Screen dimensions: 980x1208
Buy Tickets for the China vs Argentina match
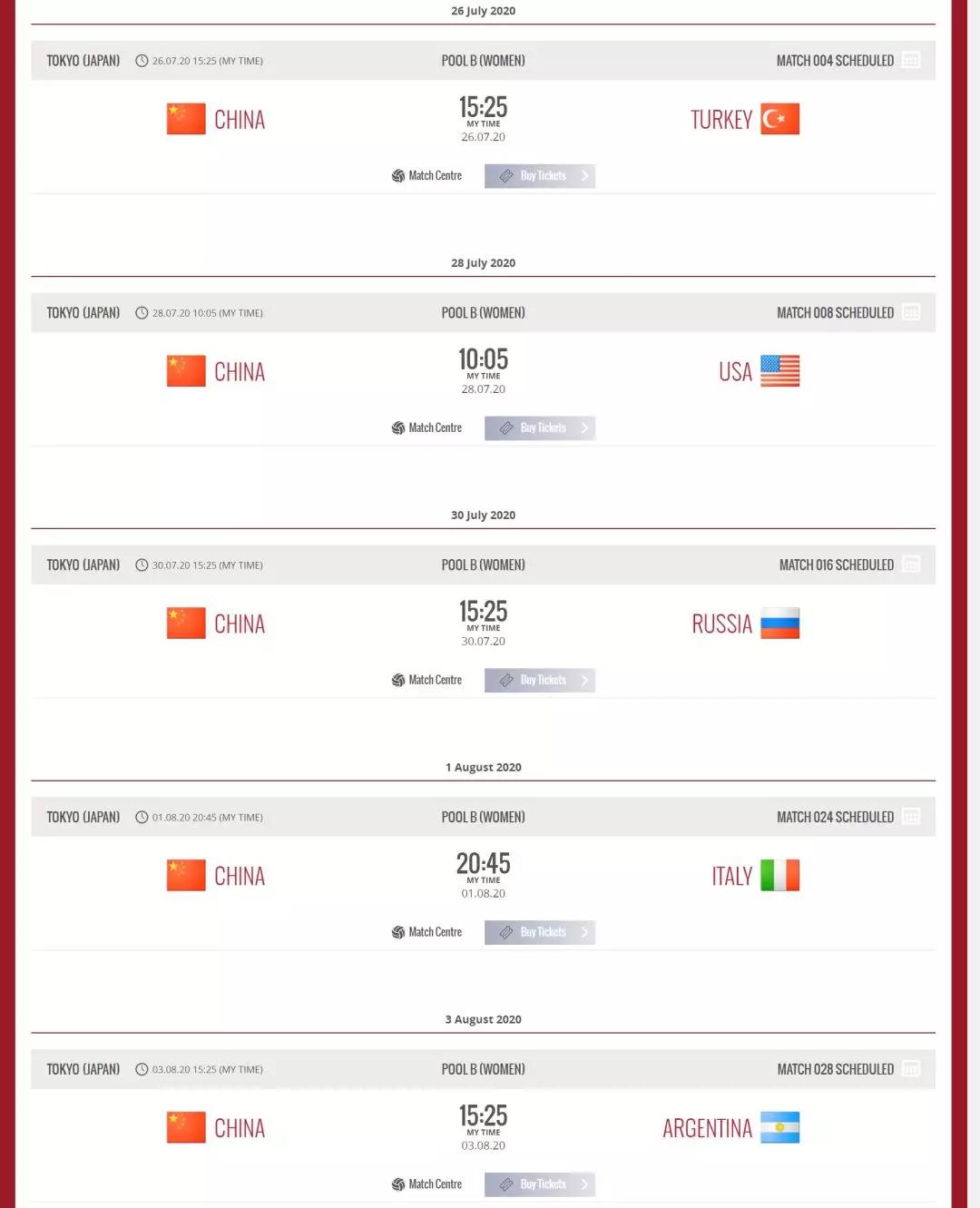[540, 1184]
